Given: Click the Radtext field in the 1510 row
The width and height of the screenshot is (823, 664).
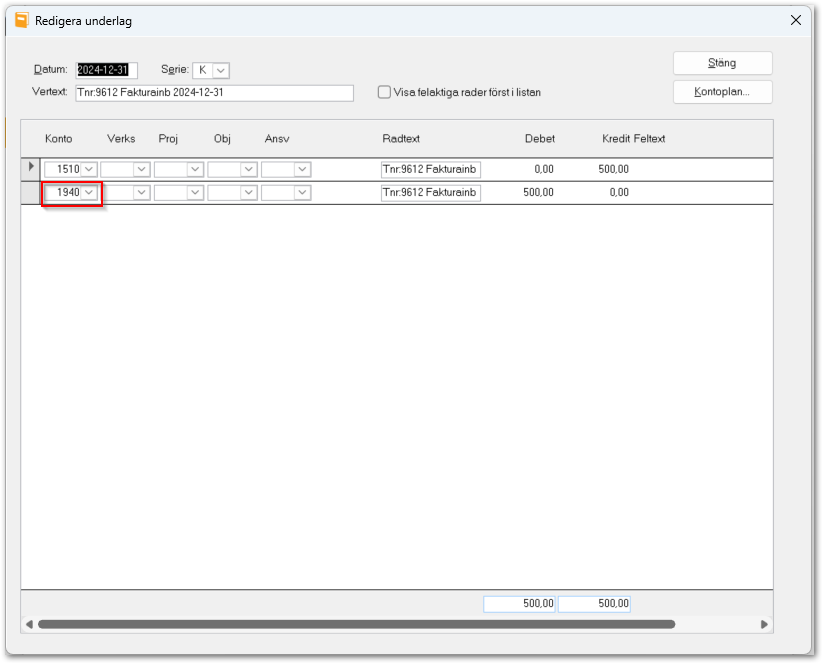Looking at the screenshot, I should click(x=430, y=169).
